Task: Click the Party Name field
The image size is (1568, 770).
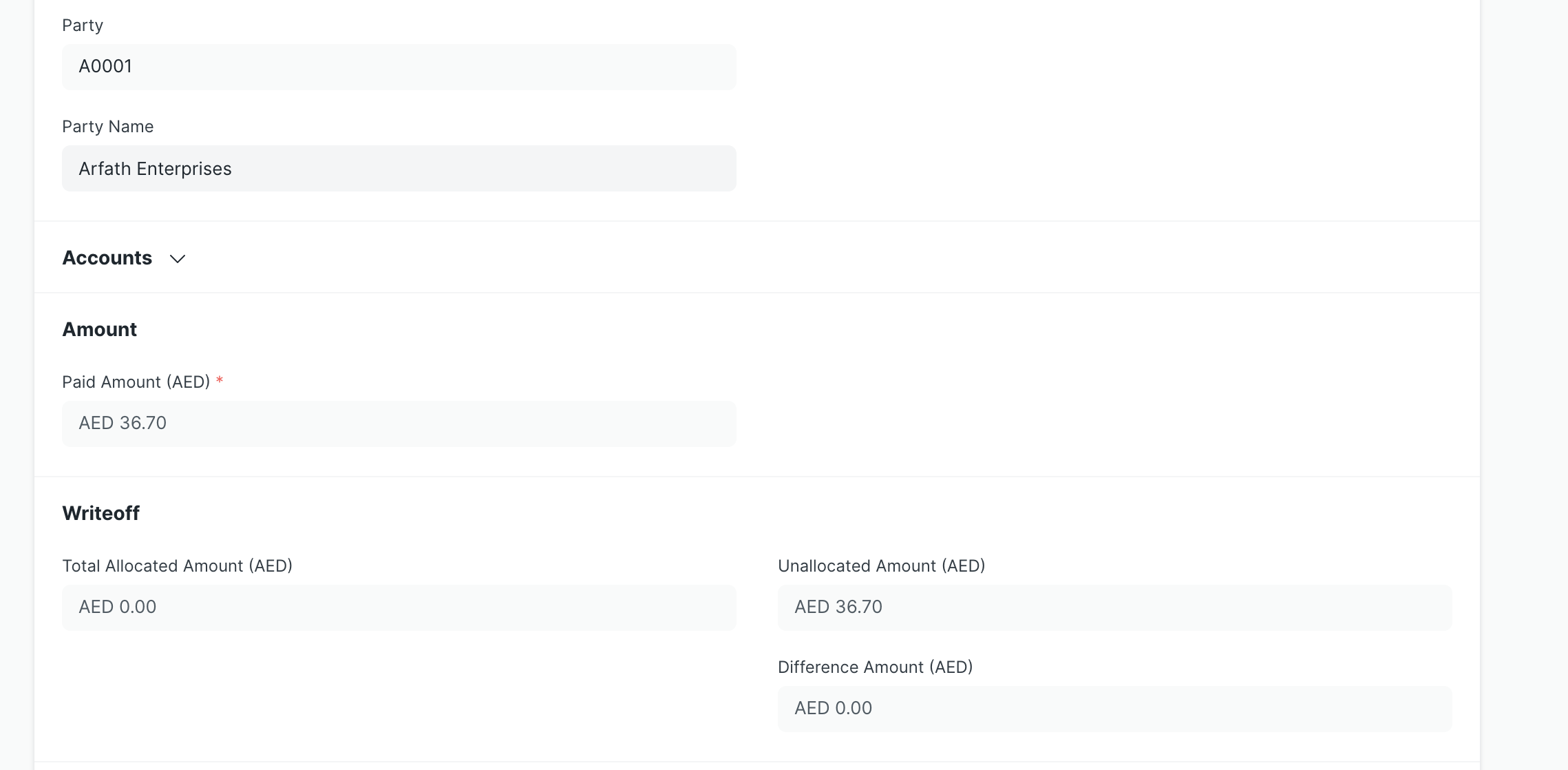Action: pyautogui.click(x=399, y=168)
